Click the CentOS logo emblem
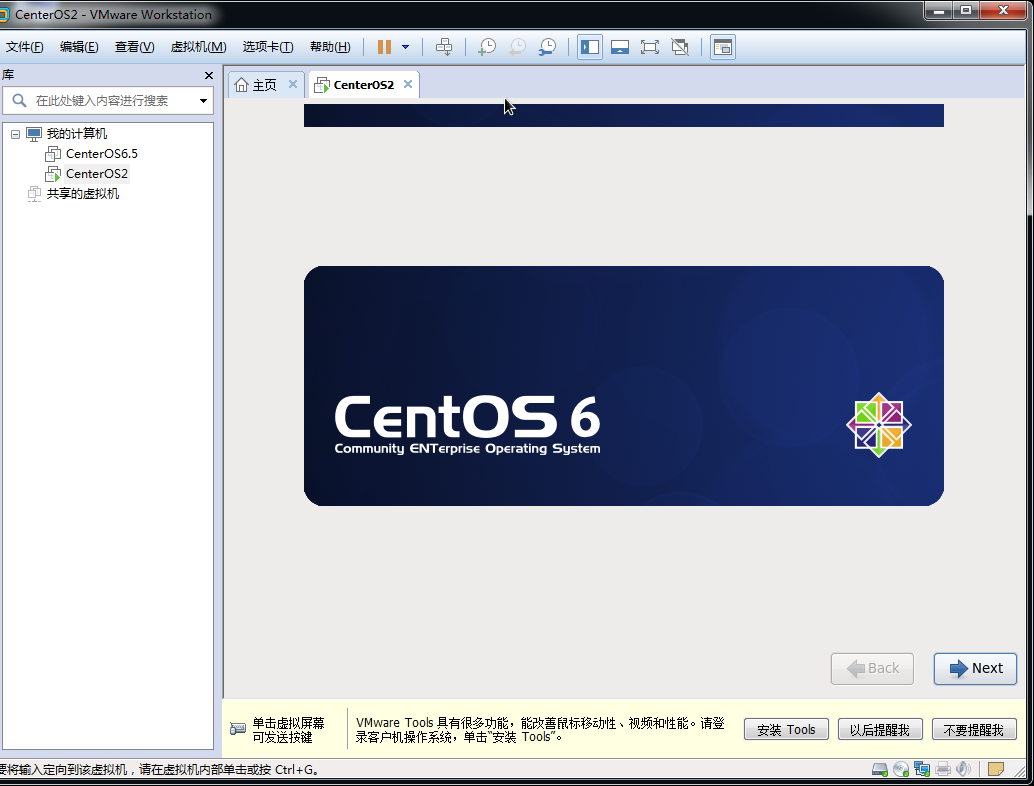Viewport: 1034px width, 786px height. point(879,425)
